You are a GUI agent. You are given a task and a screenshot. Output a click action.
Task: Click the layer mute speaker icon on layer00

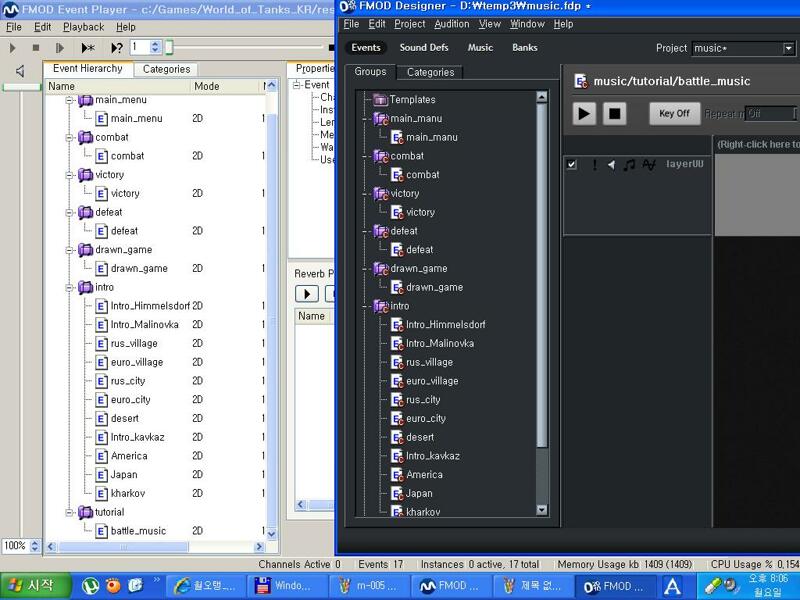coord(611,164)
